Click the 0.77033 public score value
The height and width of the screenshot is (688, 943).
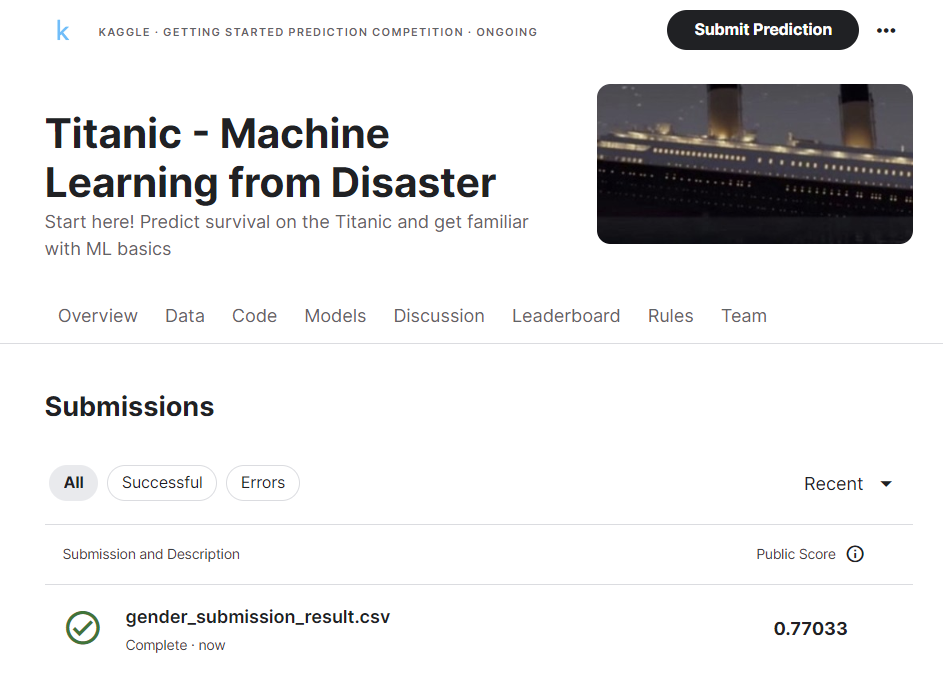pos(810,628)
